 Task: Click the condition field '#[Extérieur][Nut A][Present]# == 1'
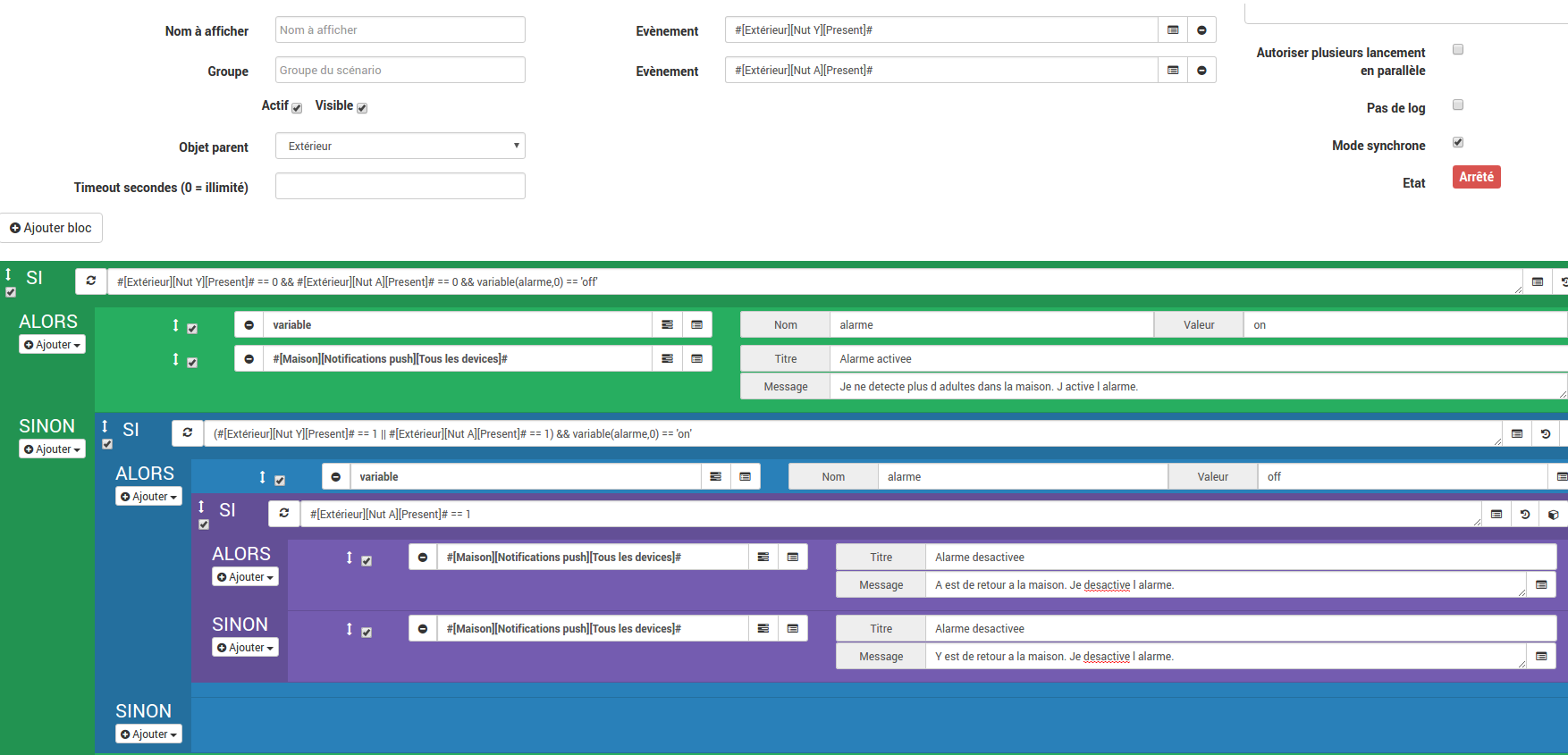coord(891,514)
